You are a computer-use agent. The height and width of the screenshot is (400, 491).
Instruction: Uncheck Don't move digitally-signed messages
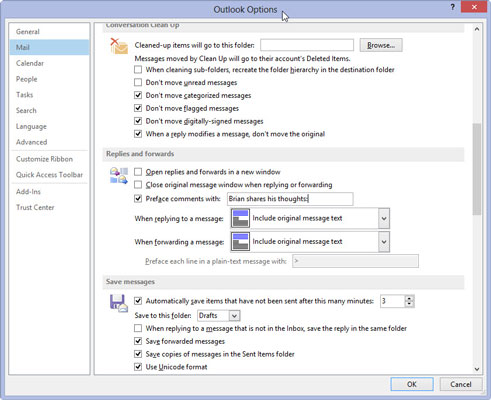pyautogui.click(x=138, y=121)
